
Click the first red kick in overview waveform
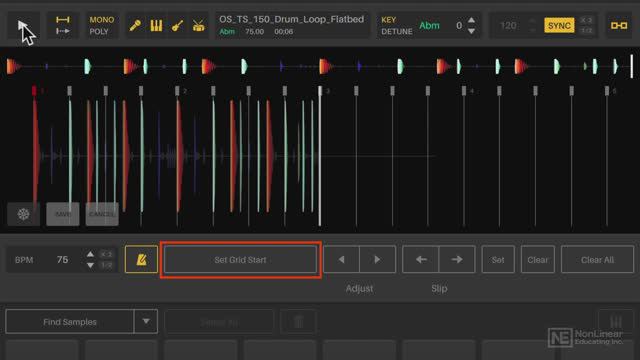click(x=13, y=66)
